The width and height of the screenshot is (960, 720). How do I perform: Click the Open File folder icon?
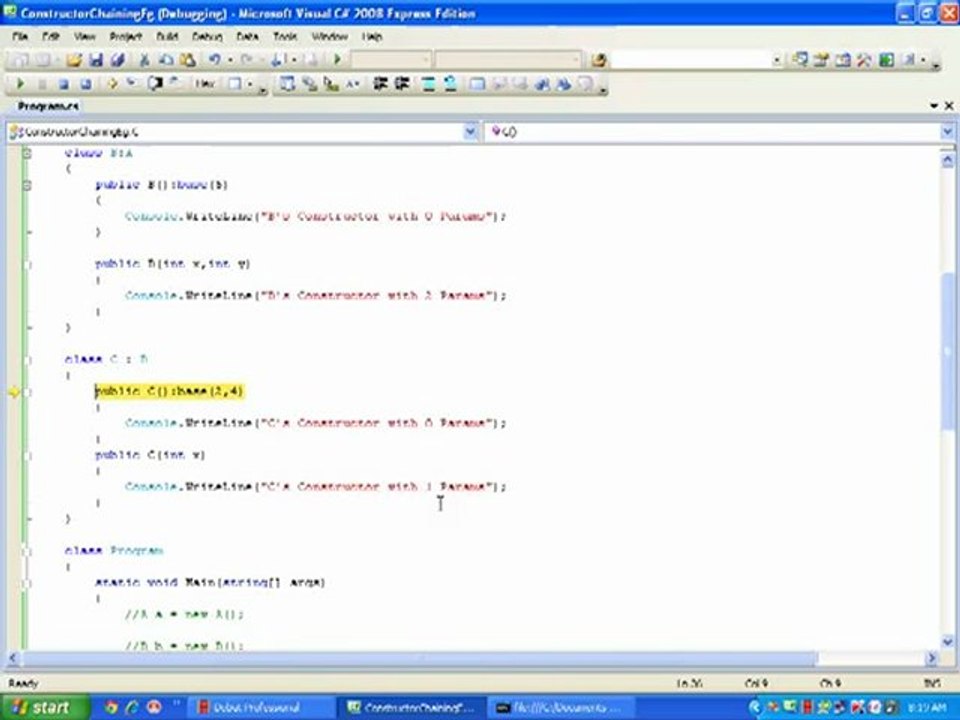click(x=74, y=60)
